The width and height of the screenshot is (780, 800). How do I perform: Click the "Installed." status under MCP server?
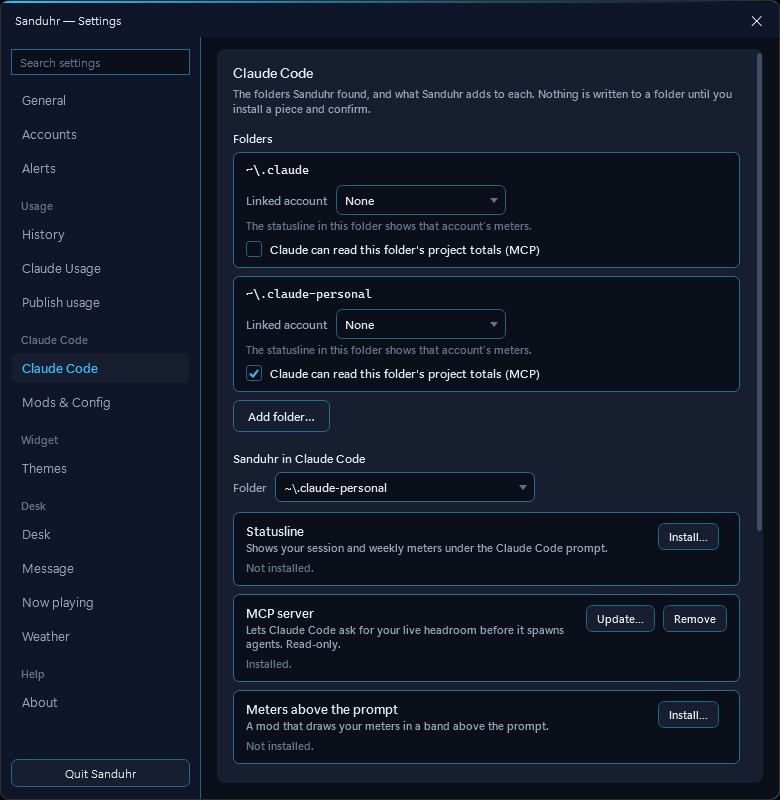coord(269,664)
